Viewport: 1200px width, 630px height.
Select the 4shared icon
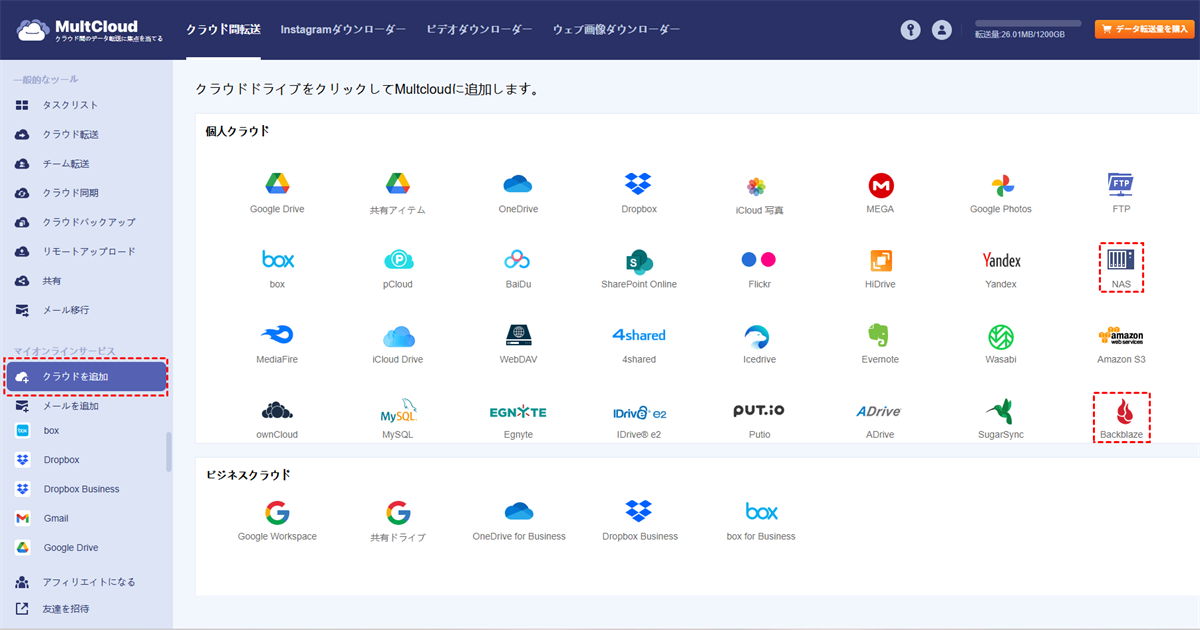(x=638, y=335)
